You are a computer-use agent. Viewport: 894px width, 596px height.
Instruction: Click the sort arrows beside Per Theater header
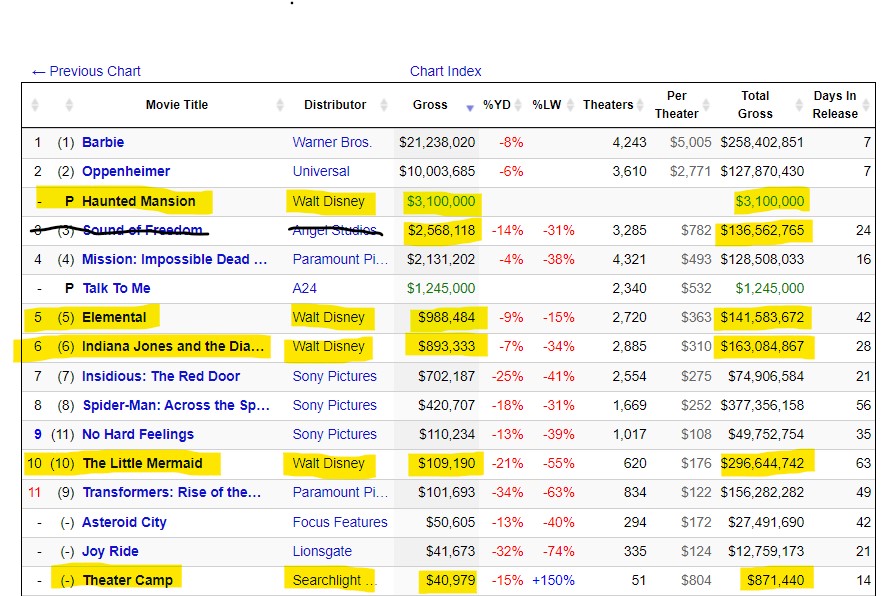pyautogui.click(x=712, y=105)
